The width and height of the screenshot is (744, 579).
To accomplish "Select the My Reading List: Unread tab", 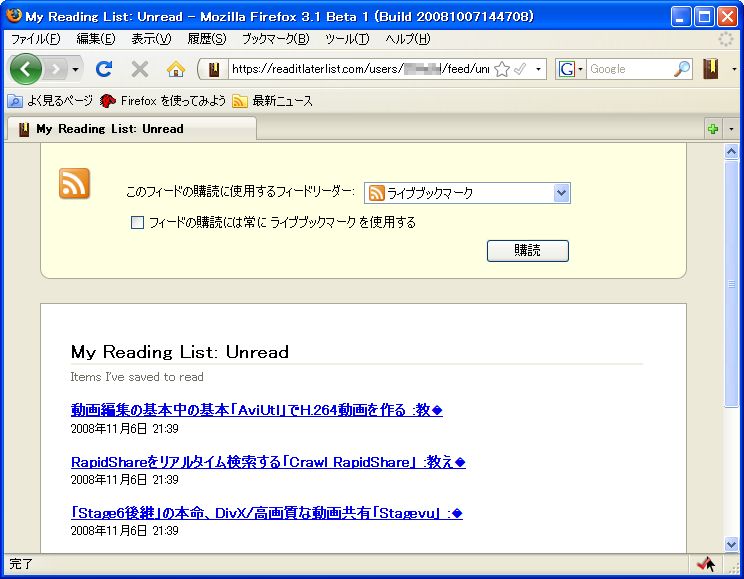I will pos(131,129).
